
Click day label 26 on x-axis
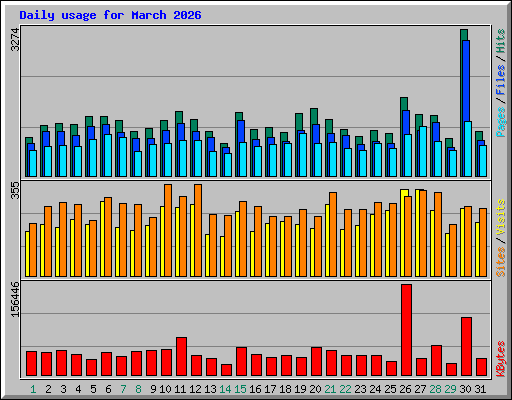tap(405, 389)
